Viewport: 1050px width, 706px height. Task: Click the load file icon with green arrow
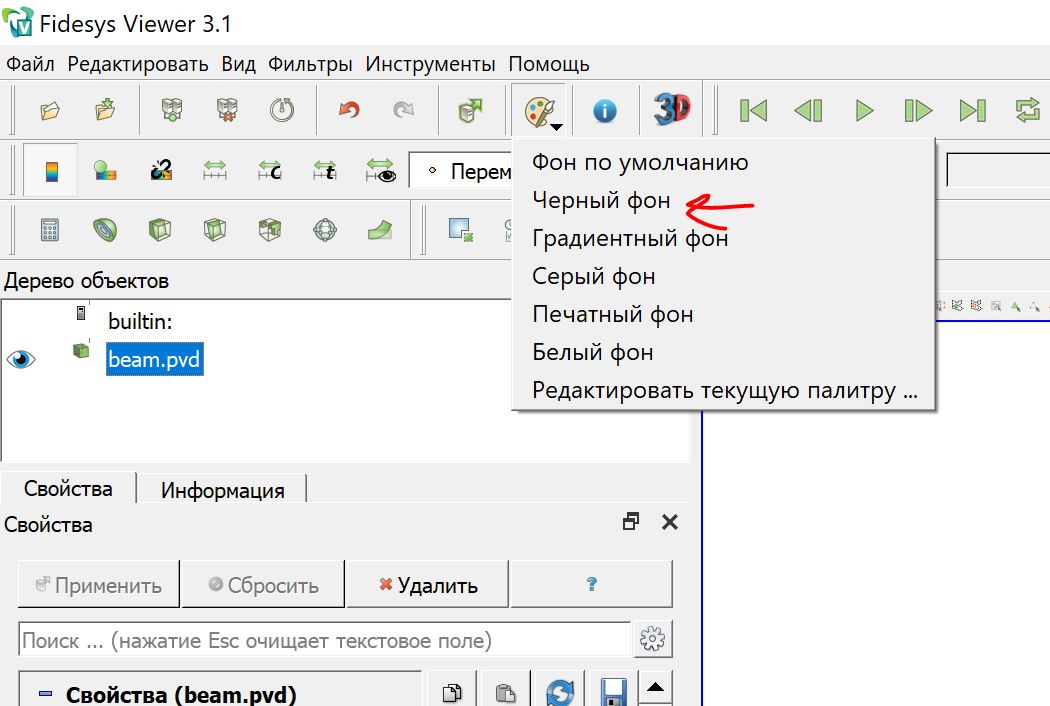(105, 110)
